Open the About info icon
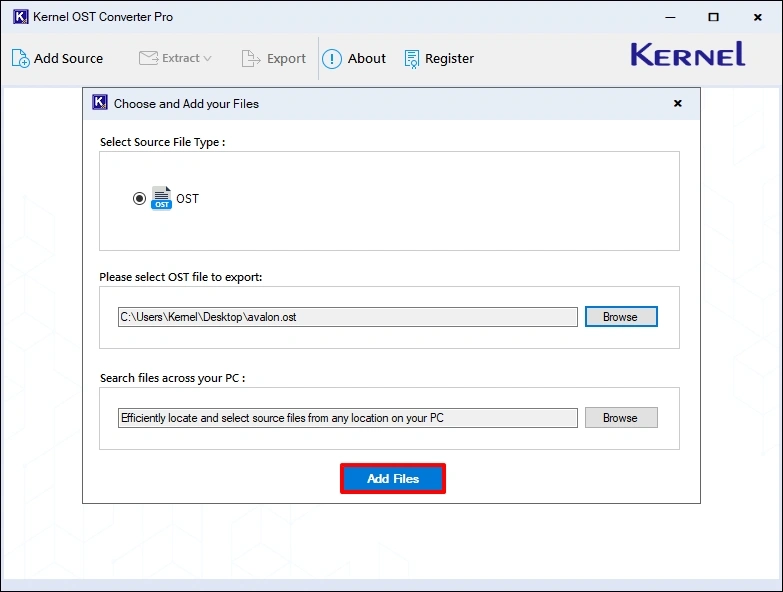Image resolution: width=783 pixels, height=592 pixels. 332,59
